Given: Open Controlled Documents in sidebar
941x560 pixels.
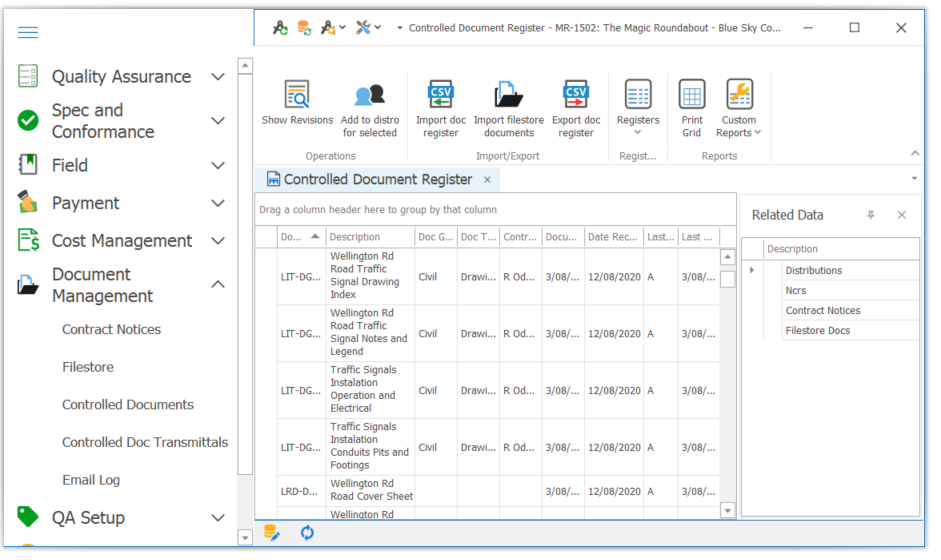Looking at the screenshot, I should pos(128,405).
